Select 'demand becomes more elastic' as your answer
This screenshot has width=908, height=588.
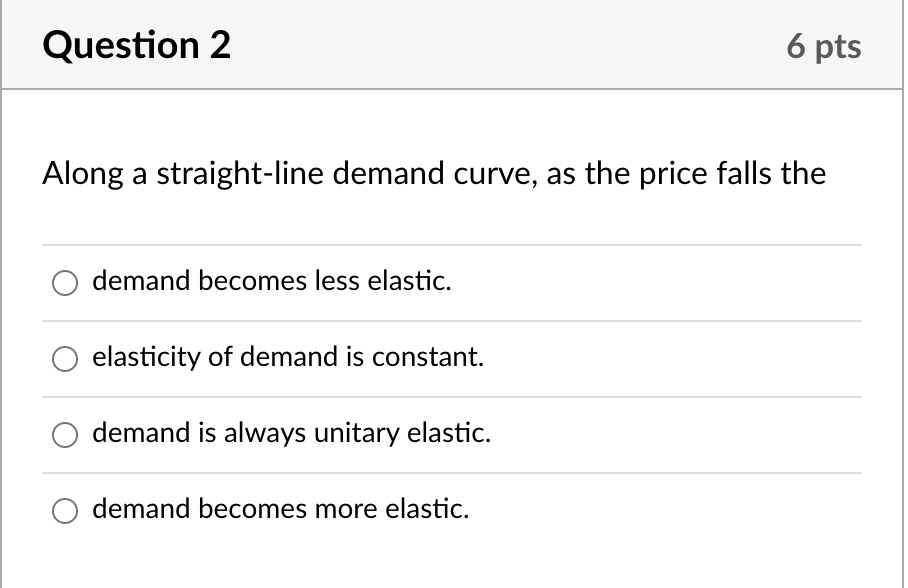pos(64,510)
